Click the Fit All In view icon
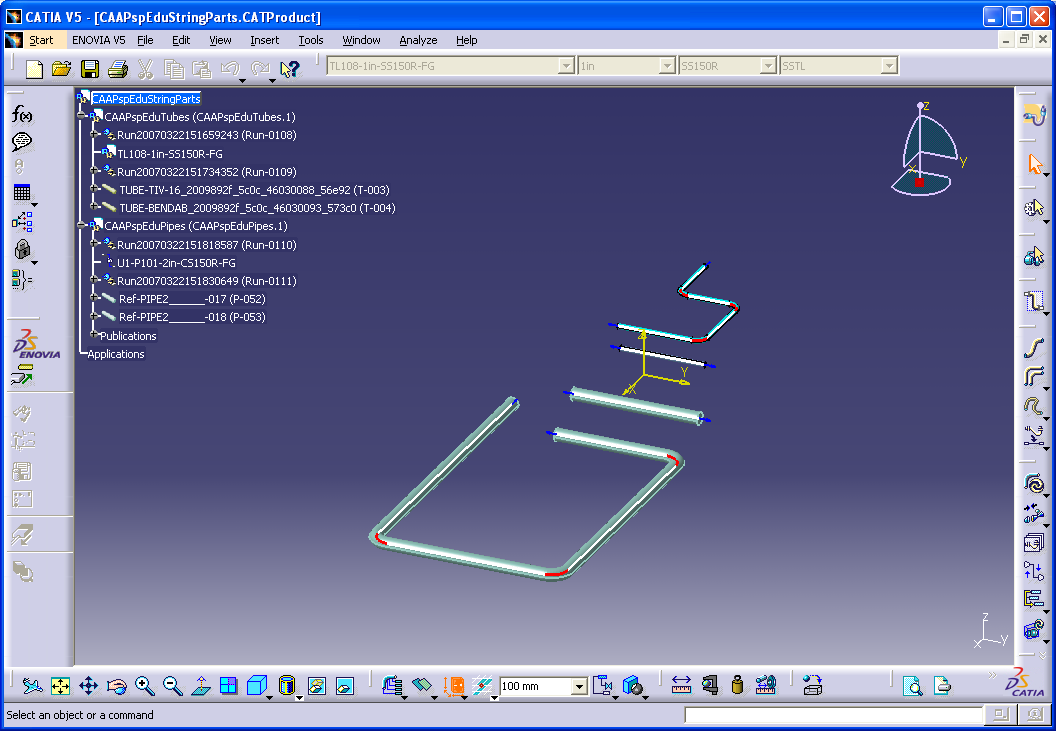This screenshot has height=731, width=1056. pos(60,686)
